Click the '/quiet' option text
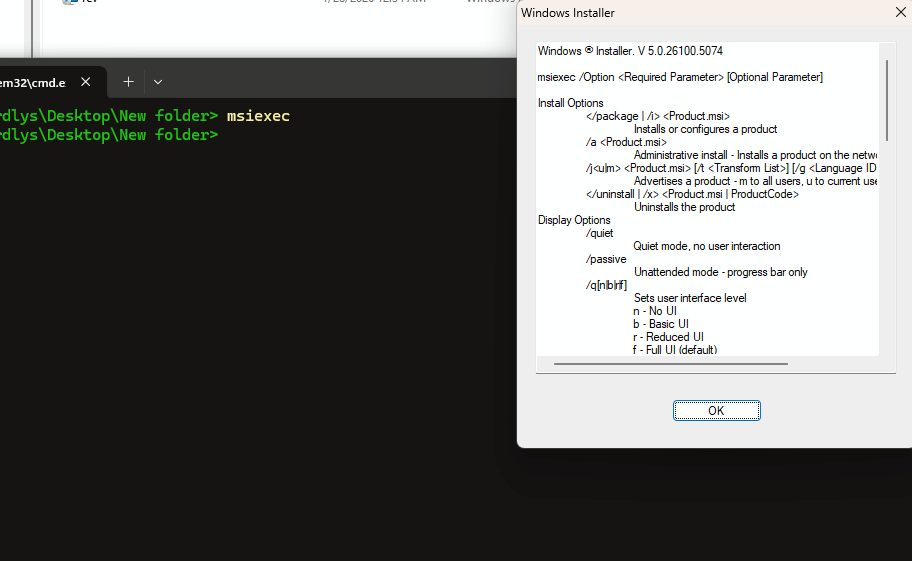The height and width of the screenshot is (561, 912). (600, 233)
